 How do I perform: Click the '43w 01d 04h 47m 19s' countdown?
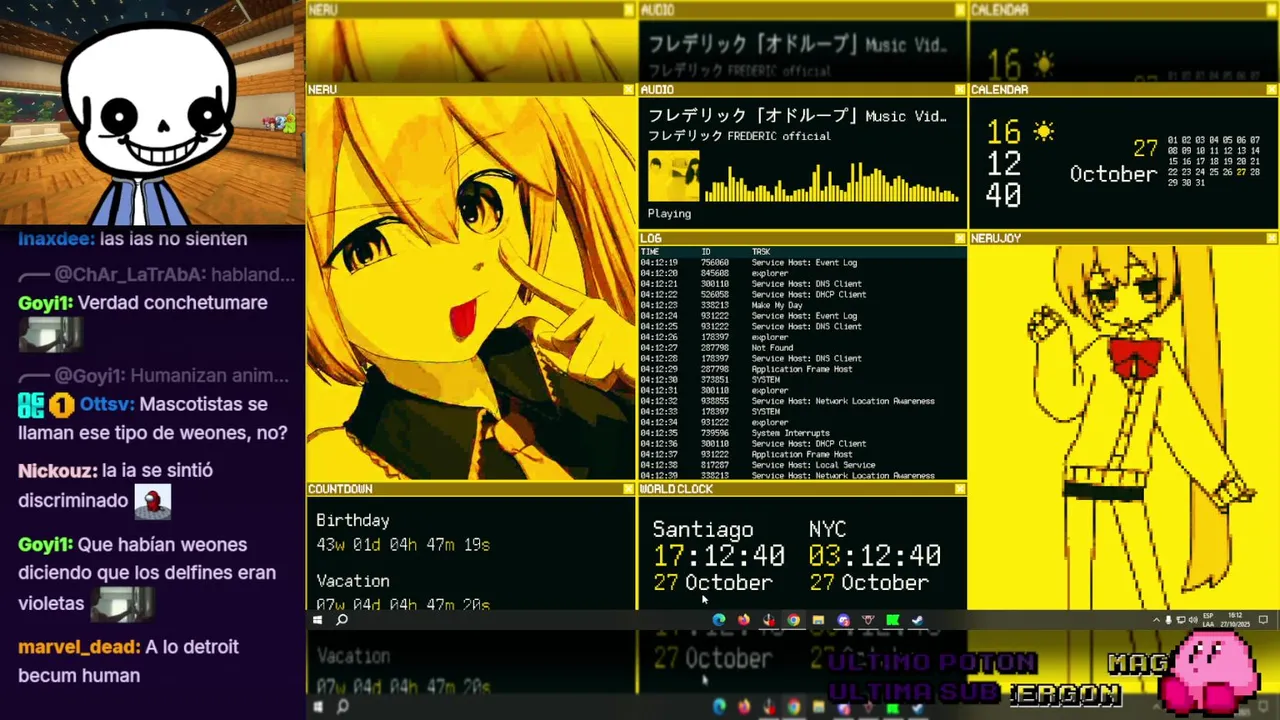pyautogui.click(x=403, y=545)
